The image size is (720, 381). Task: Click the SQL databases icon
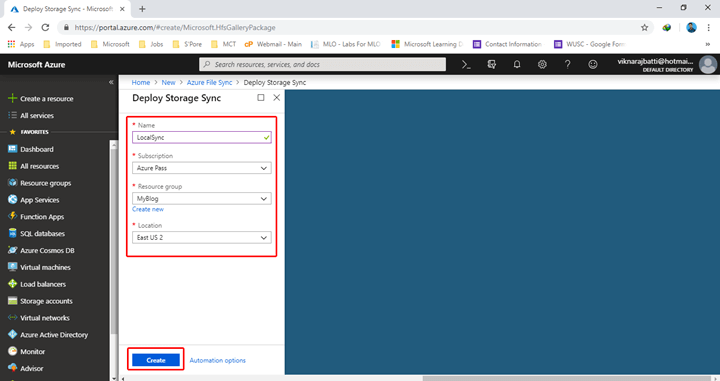point(12,233)
